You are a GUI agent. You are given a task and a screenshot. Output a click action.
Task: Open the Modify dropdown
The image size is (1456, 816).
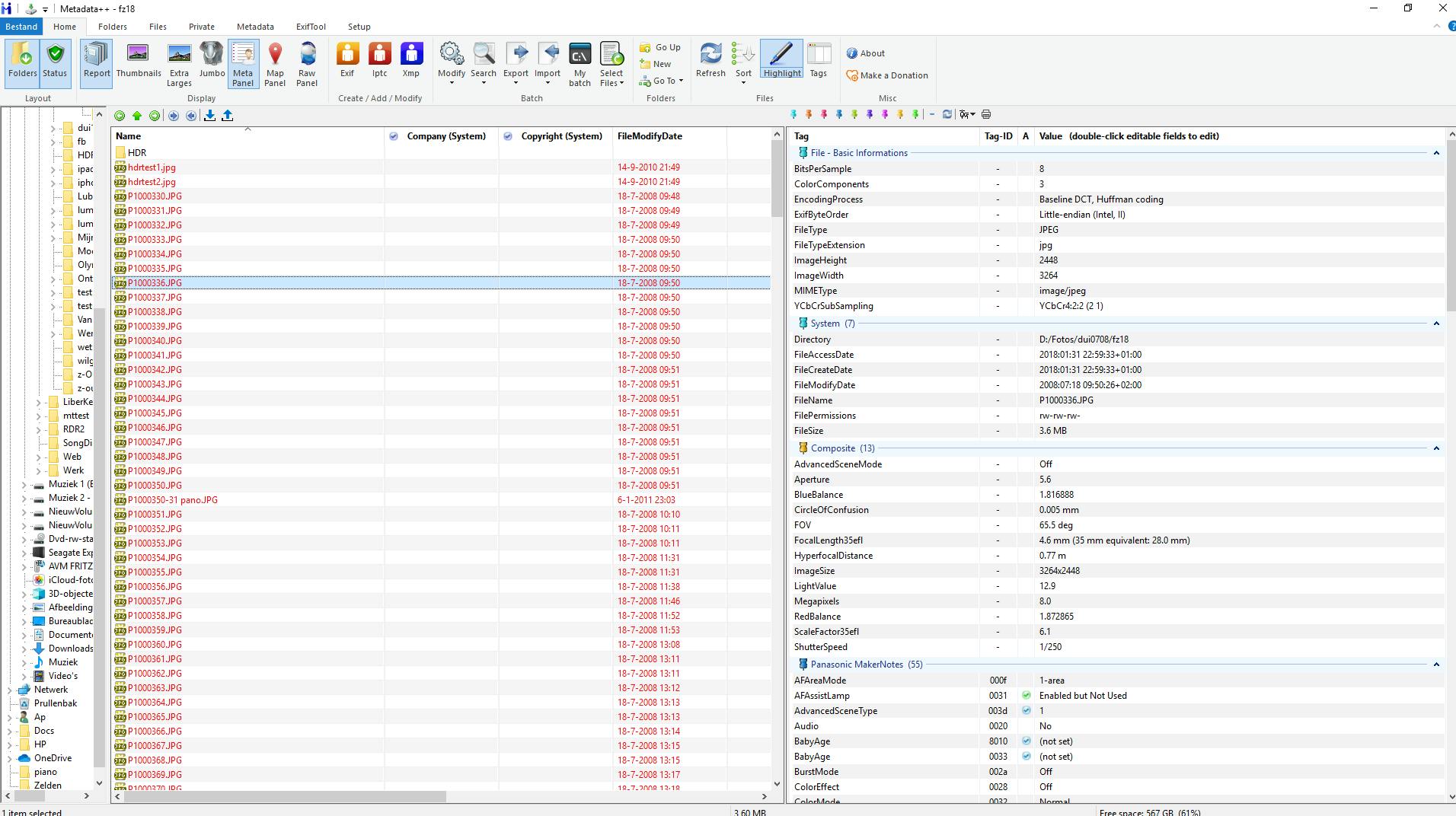451,64
